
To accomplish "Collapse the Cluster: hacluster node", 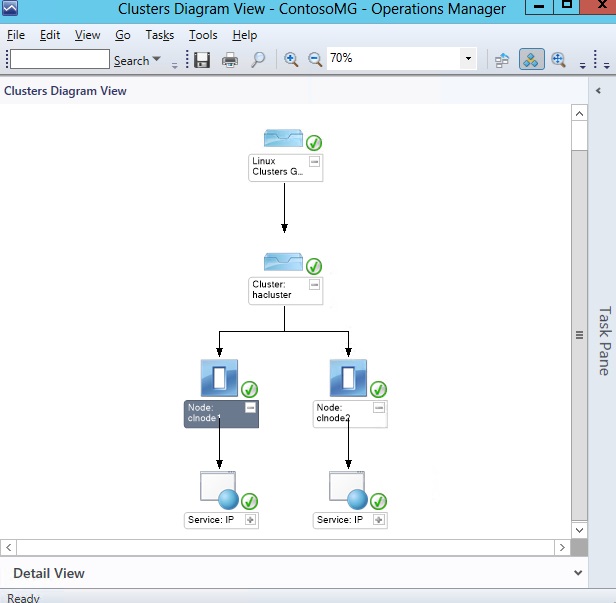I will pos(315,285).
